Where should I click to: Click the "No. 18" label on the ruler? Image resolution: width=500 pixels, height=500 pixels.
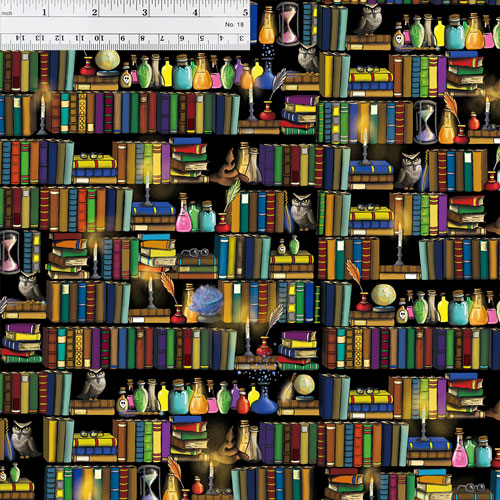tap(234, 25)
